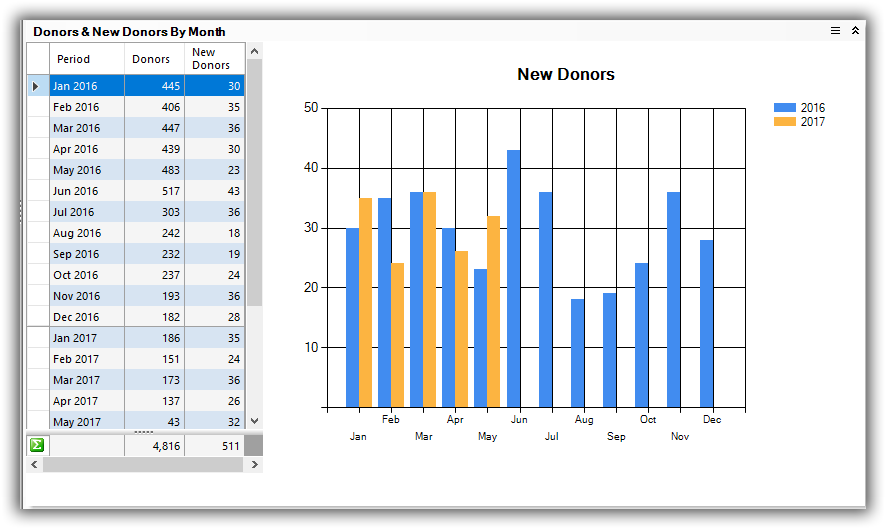Click the orange 2017 legend swatch
Screen dimensions: 886x529
tap(785, 122)
